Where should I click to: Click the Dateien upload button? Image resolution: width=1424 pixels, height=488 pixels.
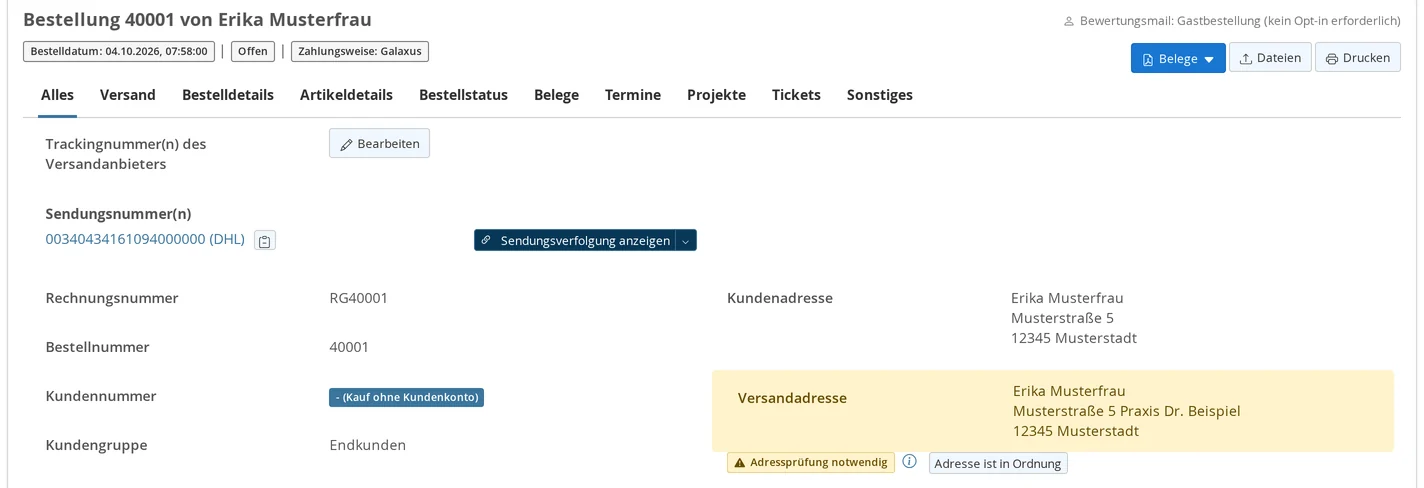coord(1270,58)
